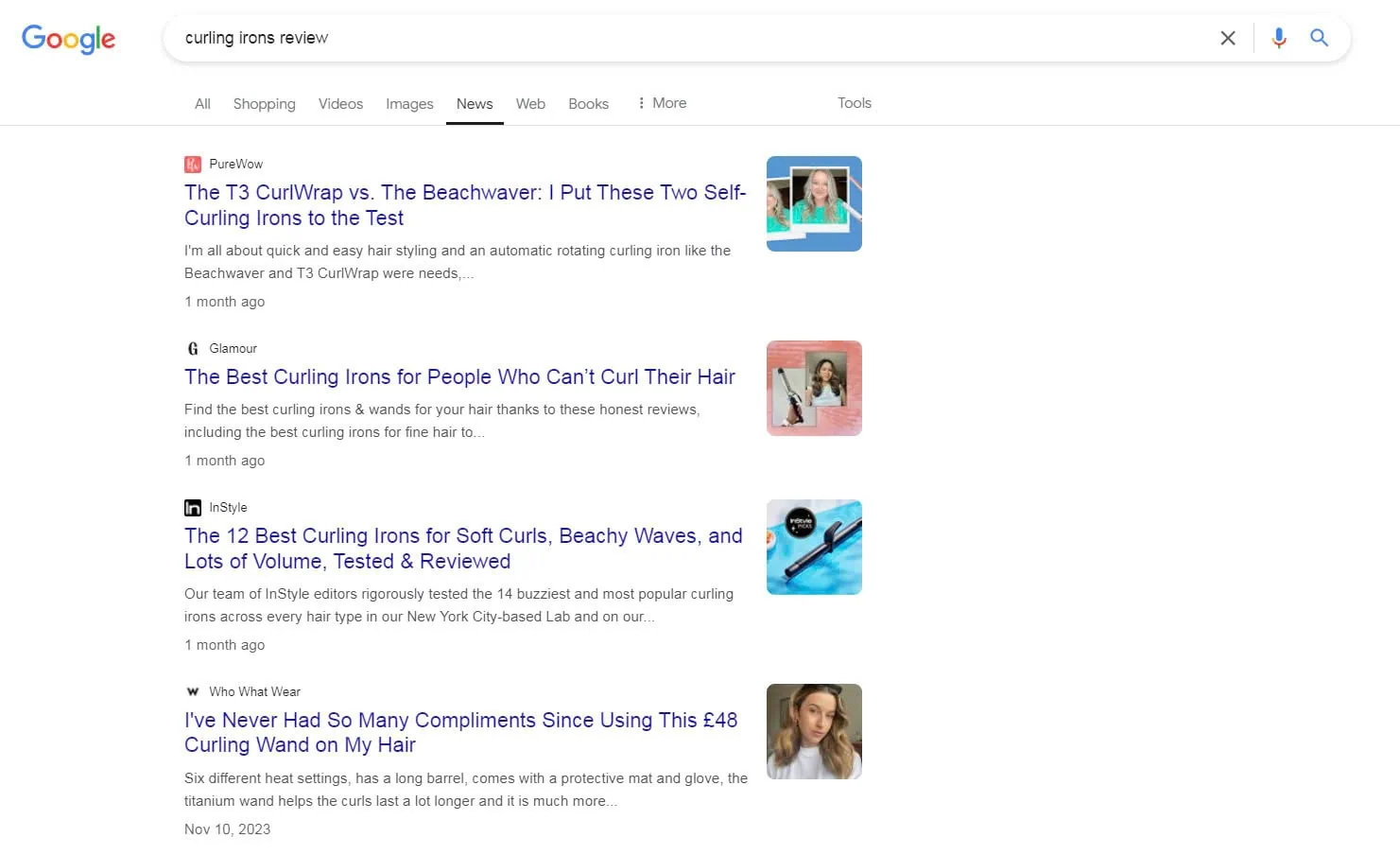The image size is (1400, 855).
Task: Click the InStyle favicon icon
Action: click(193, 508)
